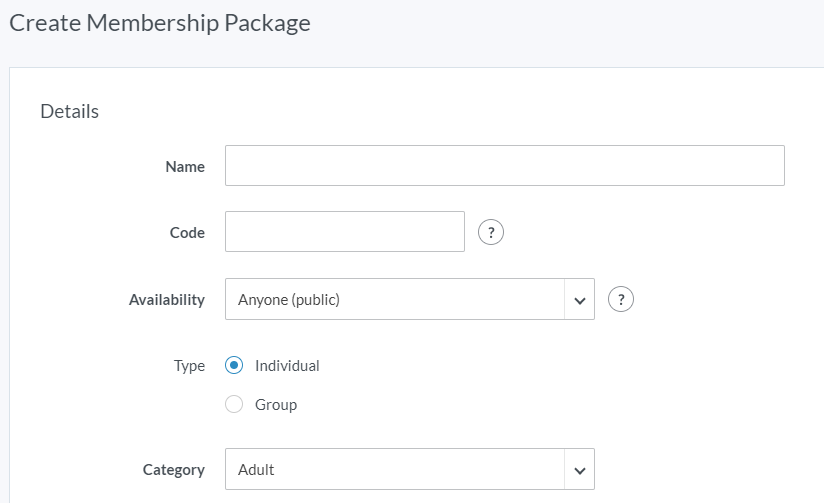This screenshot has width=824, height=503.
Task: Click the 'Adult' category select box
Action: coord(395,469)
